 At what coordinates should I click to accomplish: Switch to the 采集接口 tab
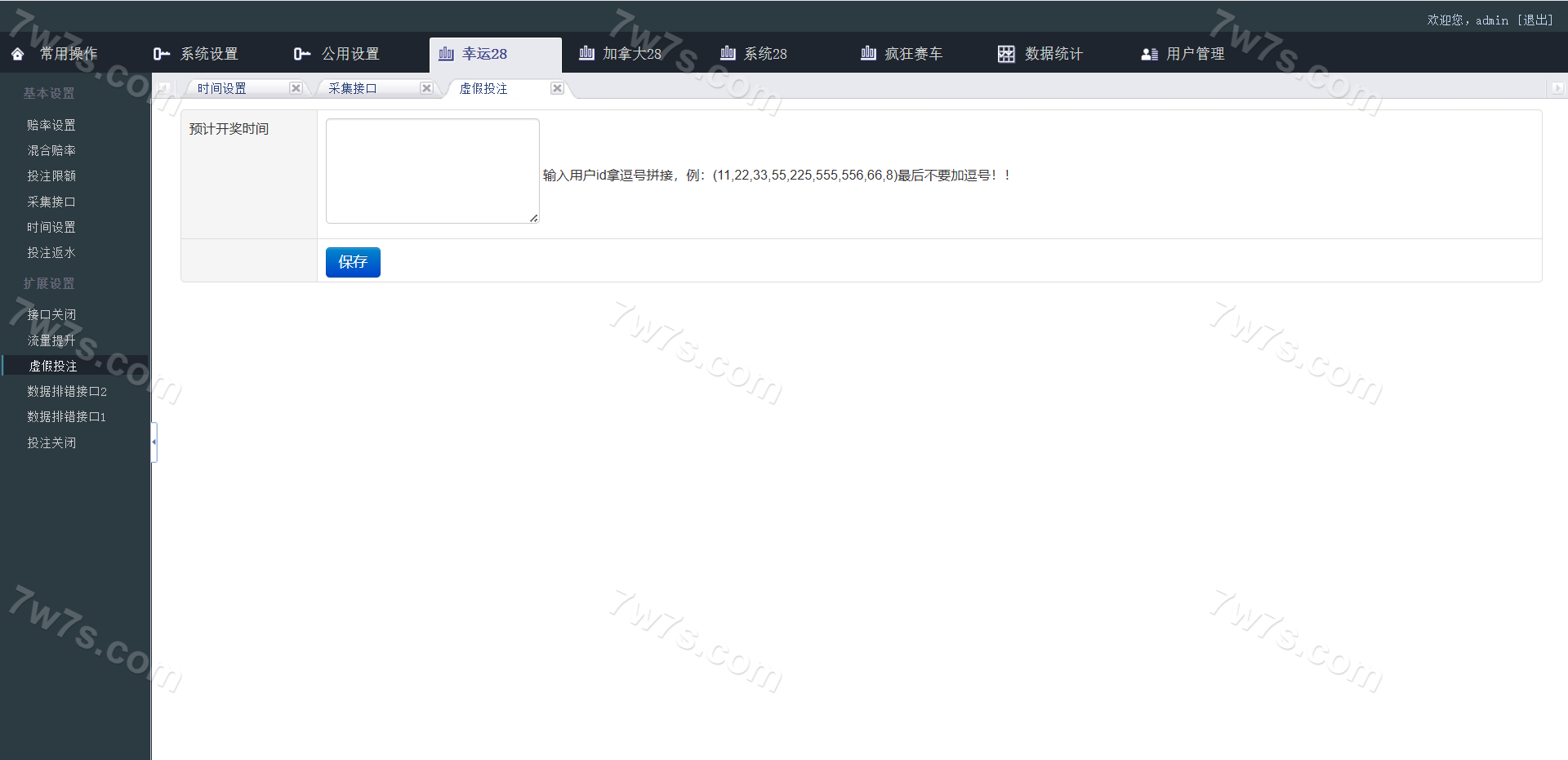(x=353, y=88)
